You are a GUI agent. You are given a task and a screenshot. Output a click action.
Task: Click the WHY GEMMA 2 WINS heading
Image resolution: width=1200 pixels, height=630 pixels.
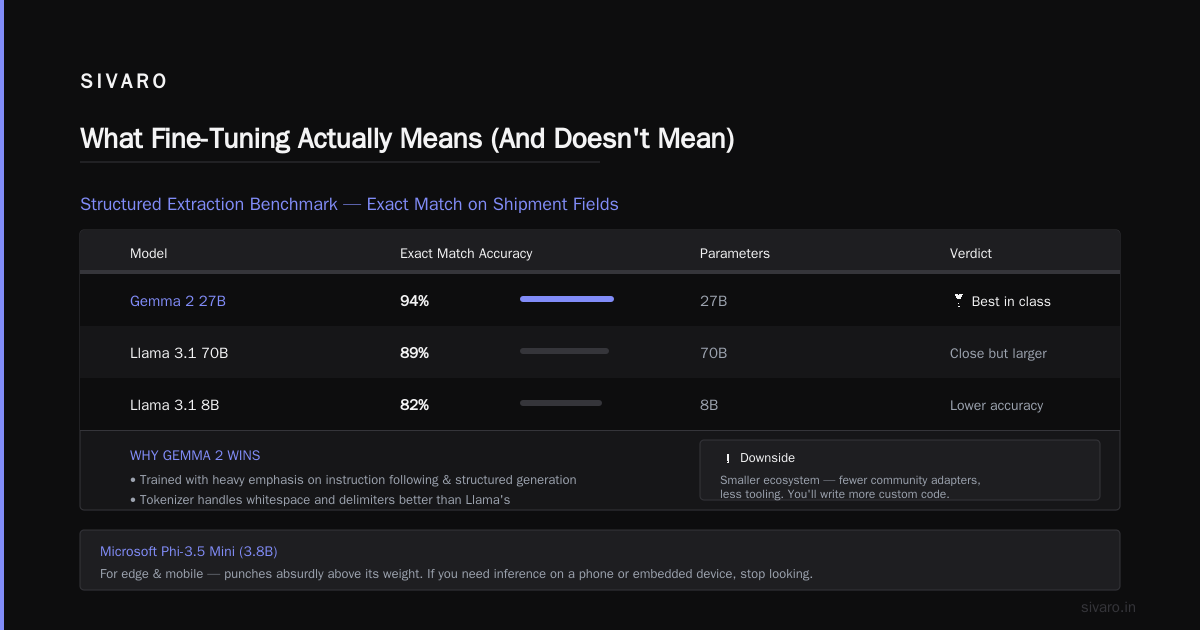click(195, 455)
